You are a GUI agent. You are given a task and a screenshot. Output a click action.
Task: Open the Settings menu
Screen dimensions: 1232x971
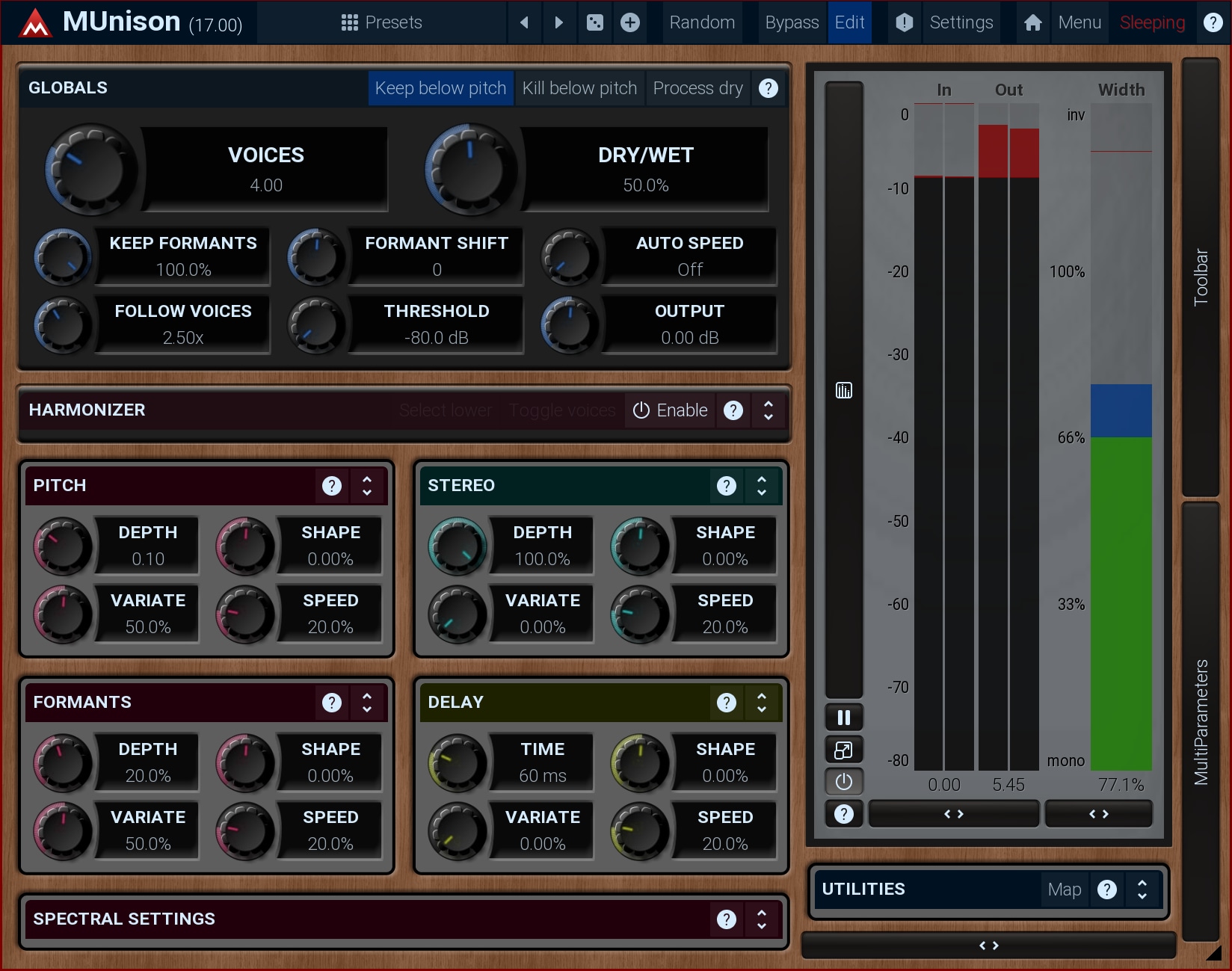point(961,22)
